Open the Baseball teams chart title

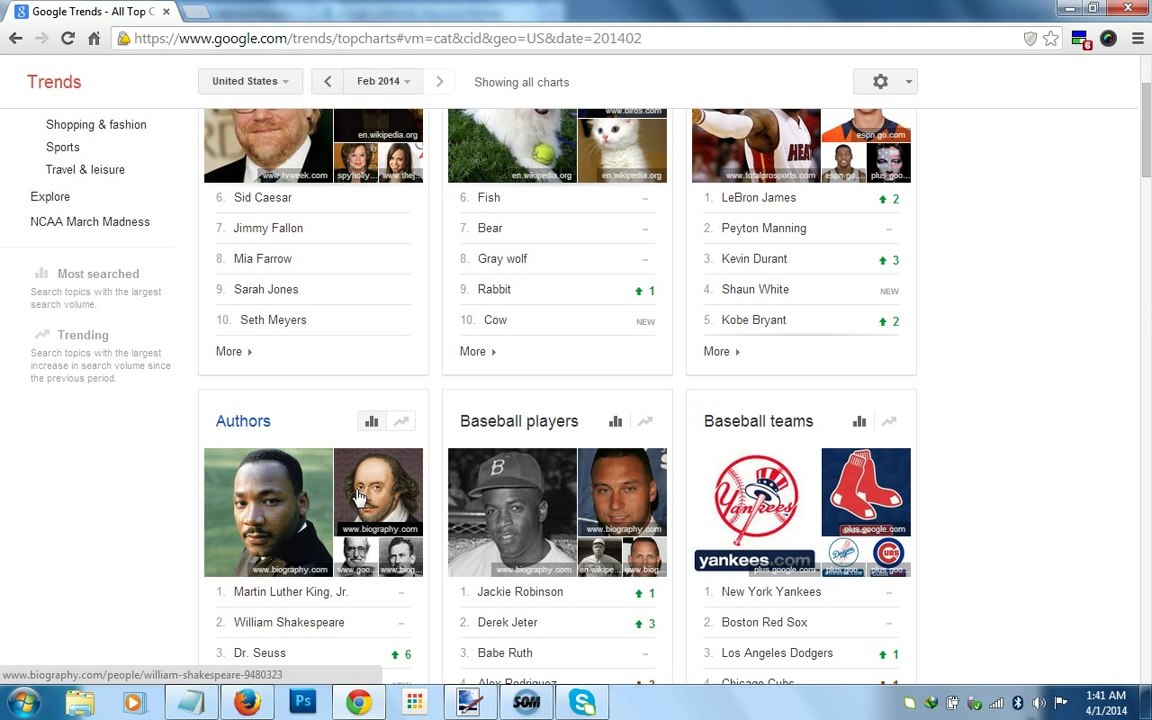tap(758, 421)
